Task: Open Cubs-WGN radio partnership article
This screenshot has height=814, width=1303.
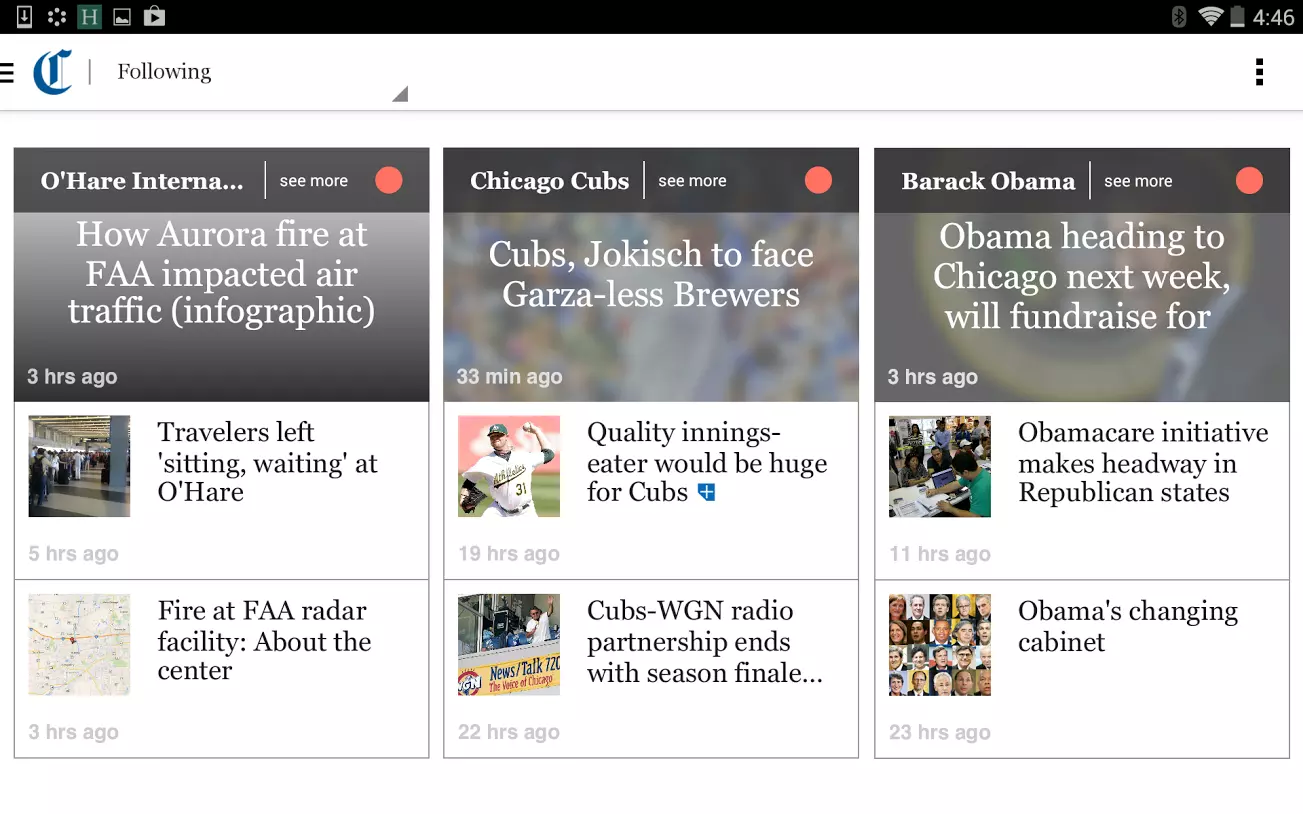Action: tap(705, 641)
